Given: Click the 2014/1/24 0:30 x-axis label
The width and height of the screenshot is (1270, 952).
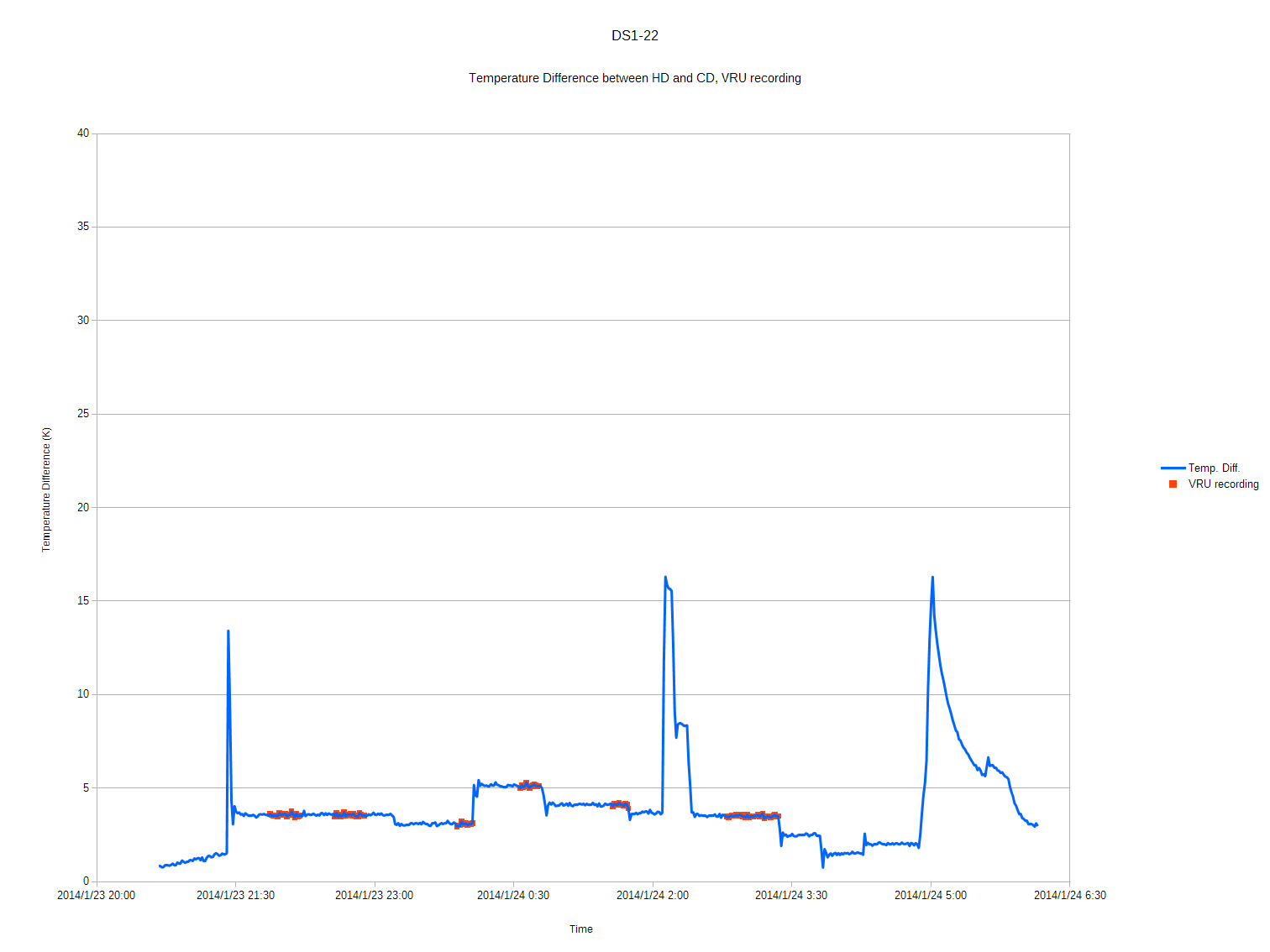Looking at the screenshot, I should pyautogui.click(x=513, y=896).
